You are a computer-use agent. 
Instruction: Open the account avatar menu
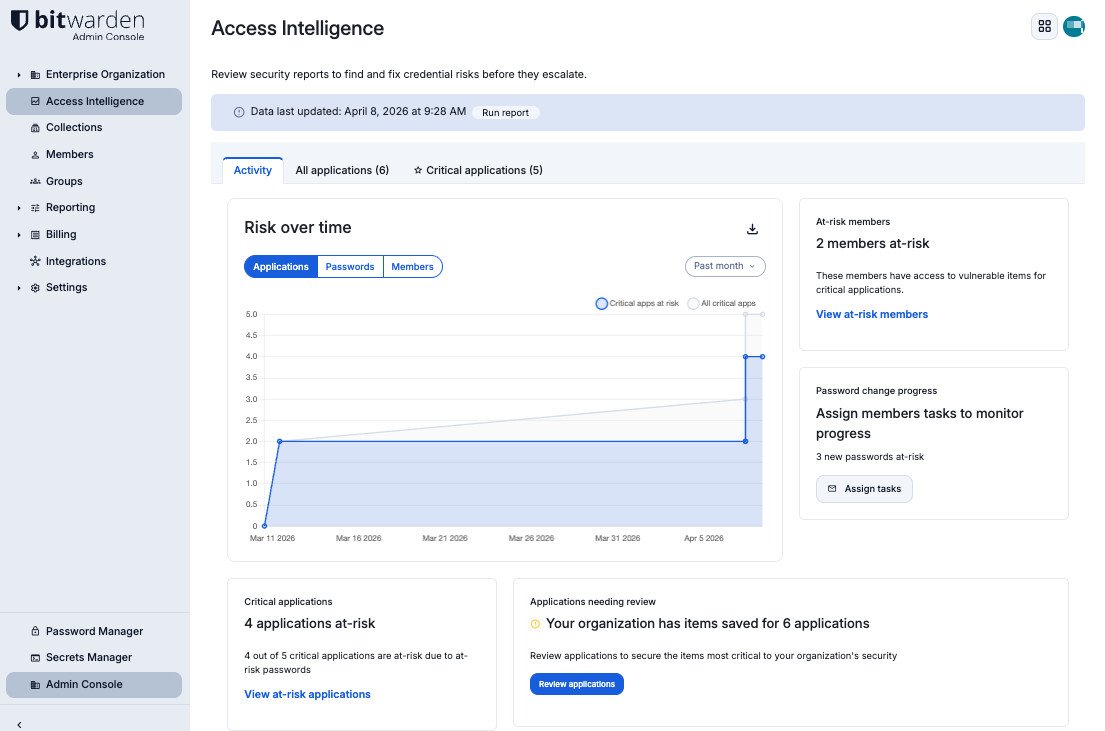coord(1074,26)
